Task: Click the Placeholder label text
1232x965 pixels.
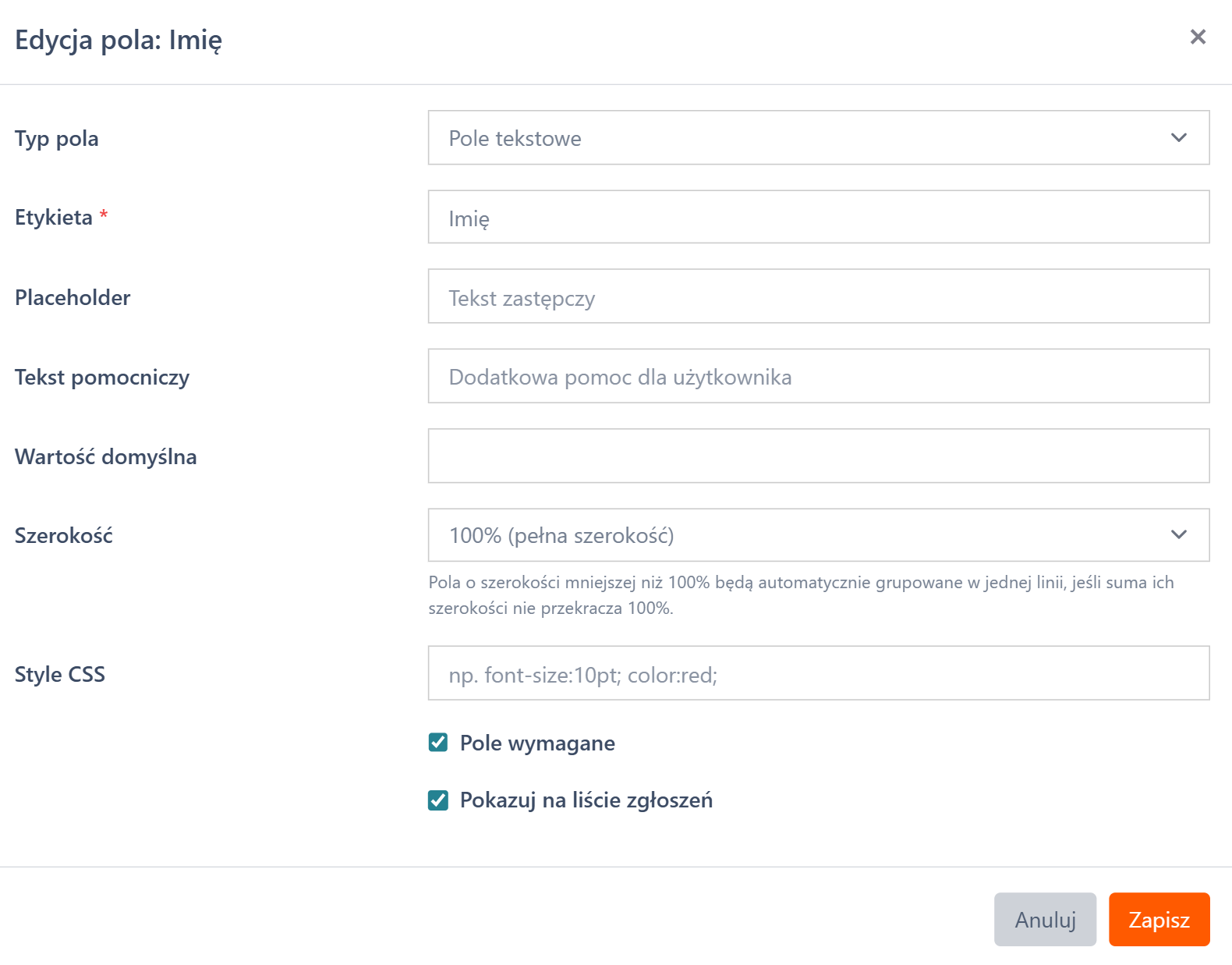Action: (73, 298)
